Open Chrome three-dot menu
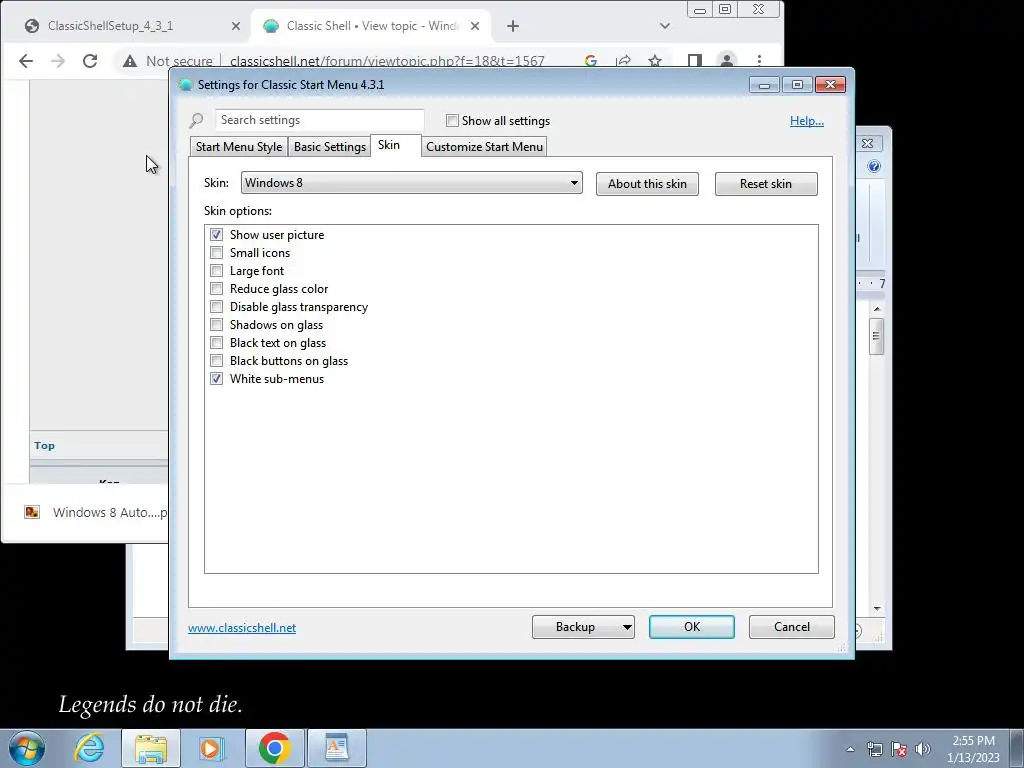The image size is (1024, 768). pyautogui.click(x=759, y=61)
